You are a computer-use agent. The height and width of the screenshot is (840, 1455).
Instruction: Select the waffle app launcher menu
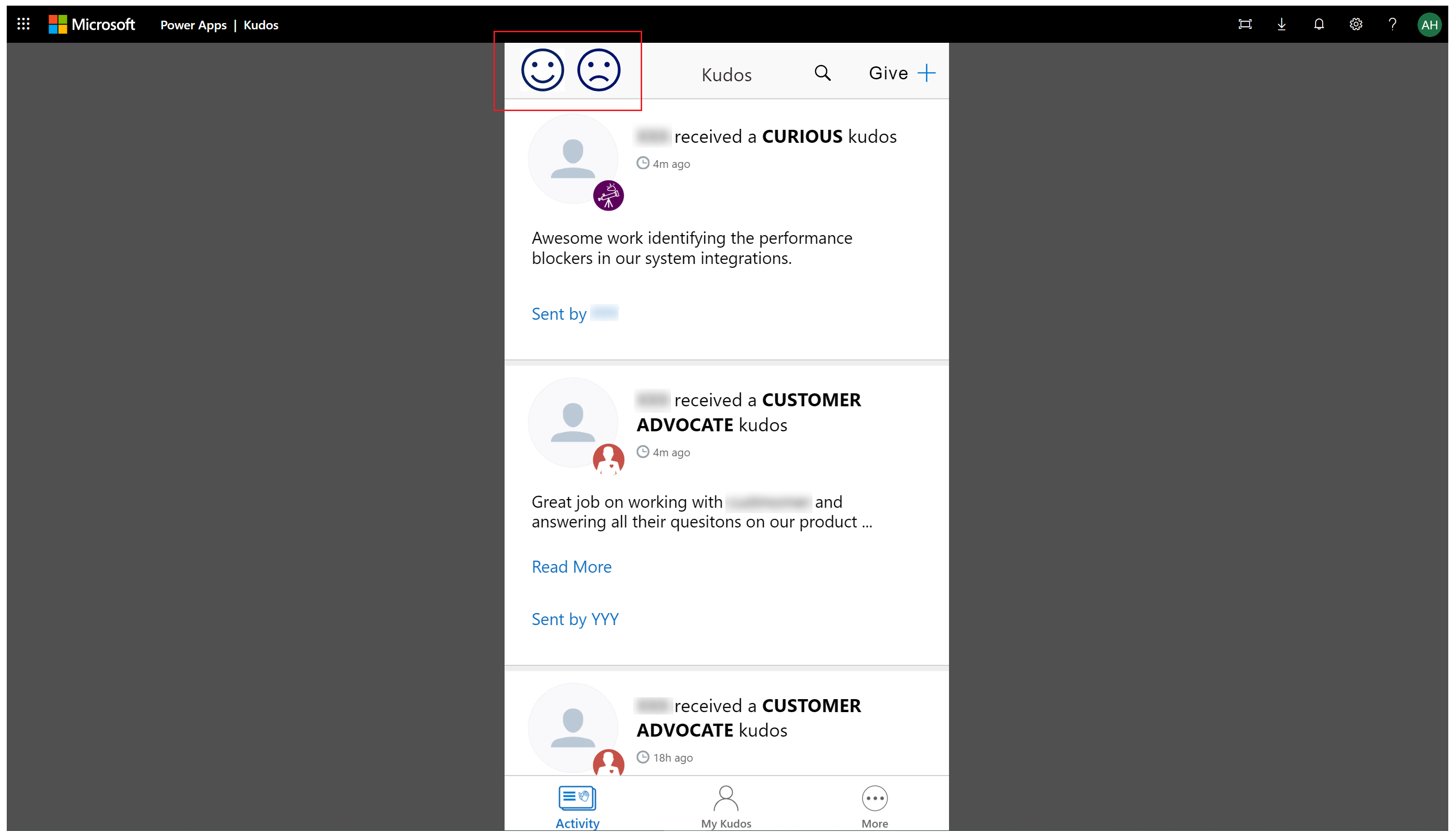point(23,24)
